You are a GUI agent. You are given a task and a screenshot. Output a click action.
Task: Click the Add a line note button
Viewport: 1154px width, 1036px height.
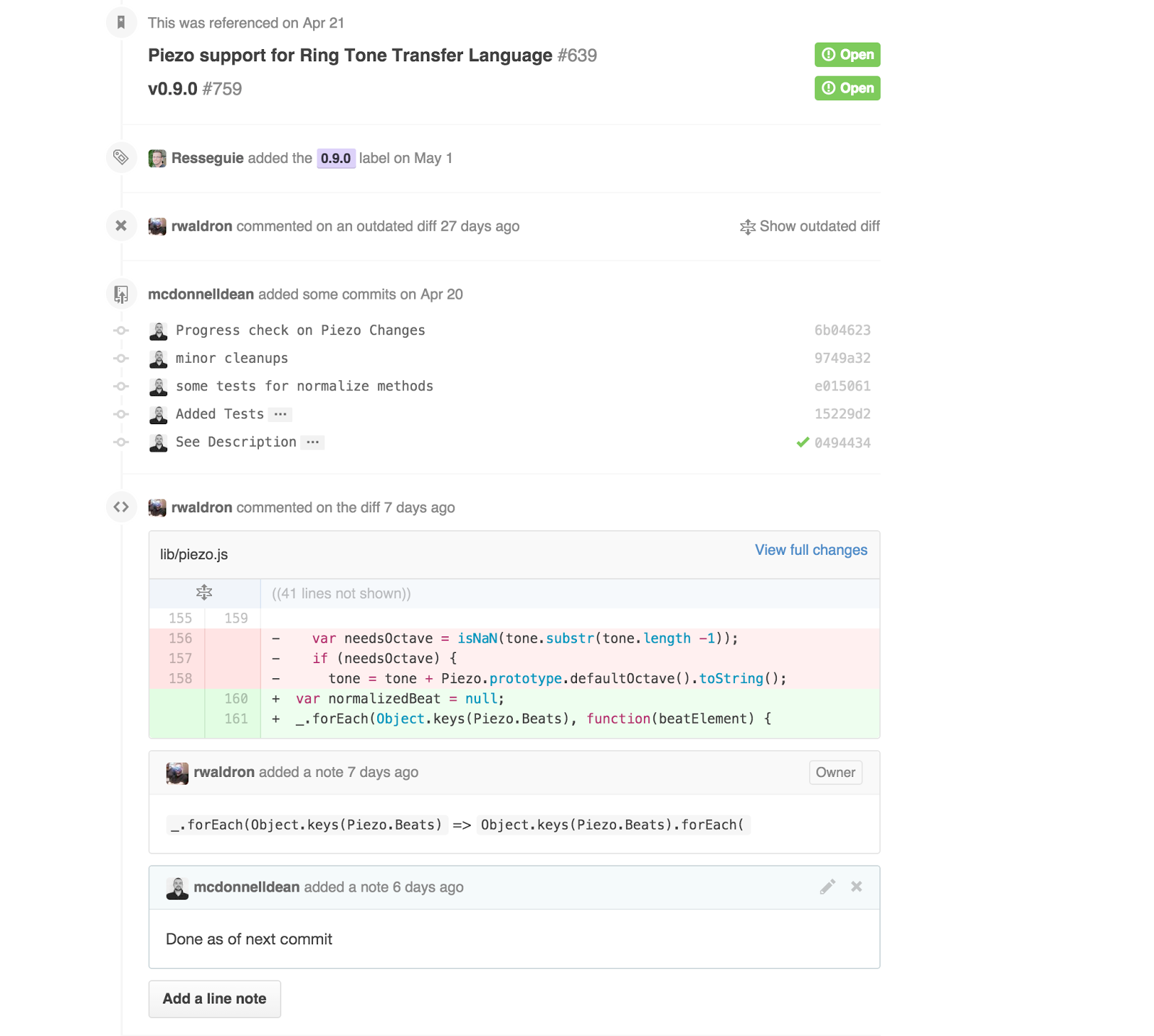pos(215,999)
